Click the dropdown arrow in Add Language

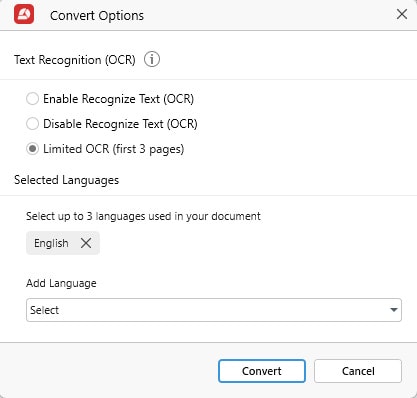394,310
